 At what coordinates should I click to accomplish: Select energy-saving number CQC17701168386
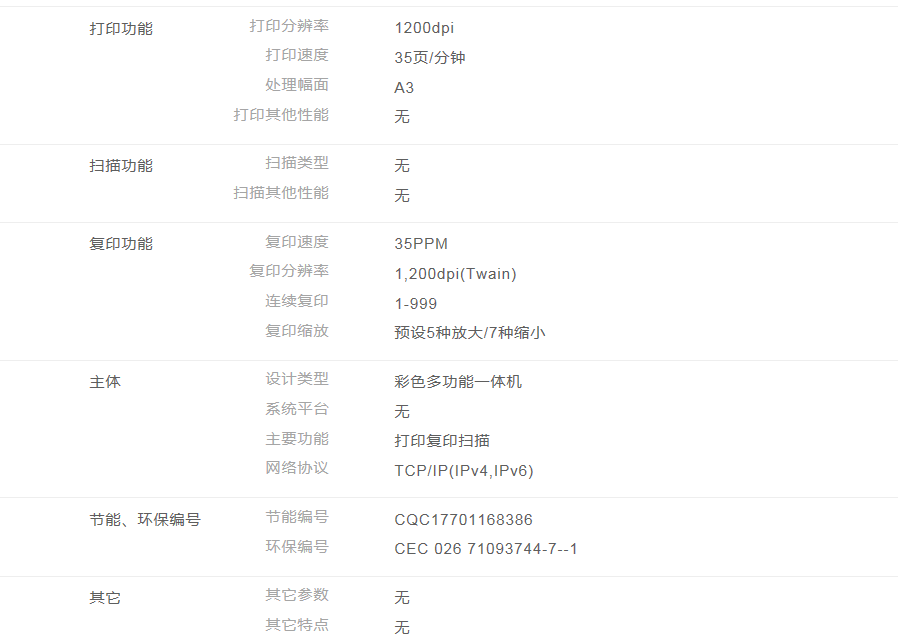click(x=464, y=520)
